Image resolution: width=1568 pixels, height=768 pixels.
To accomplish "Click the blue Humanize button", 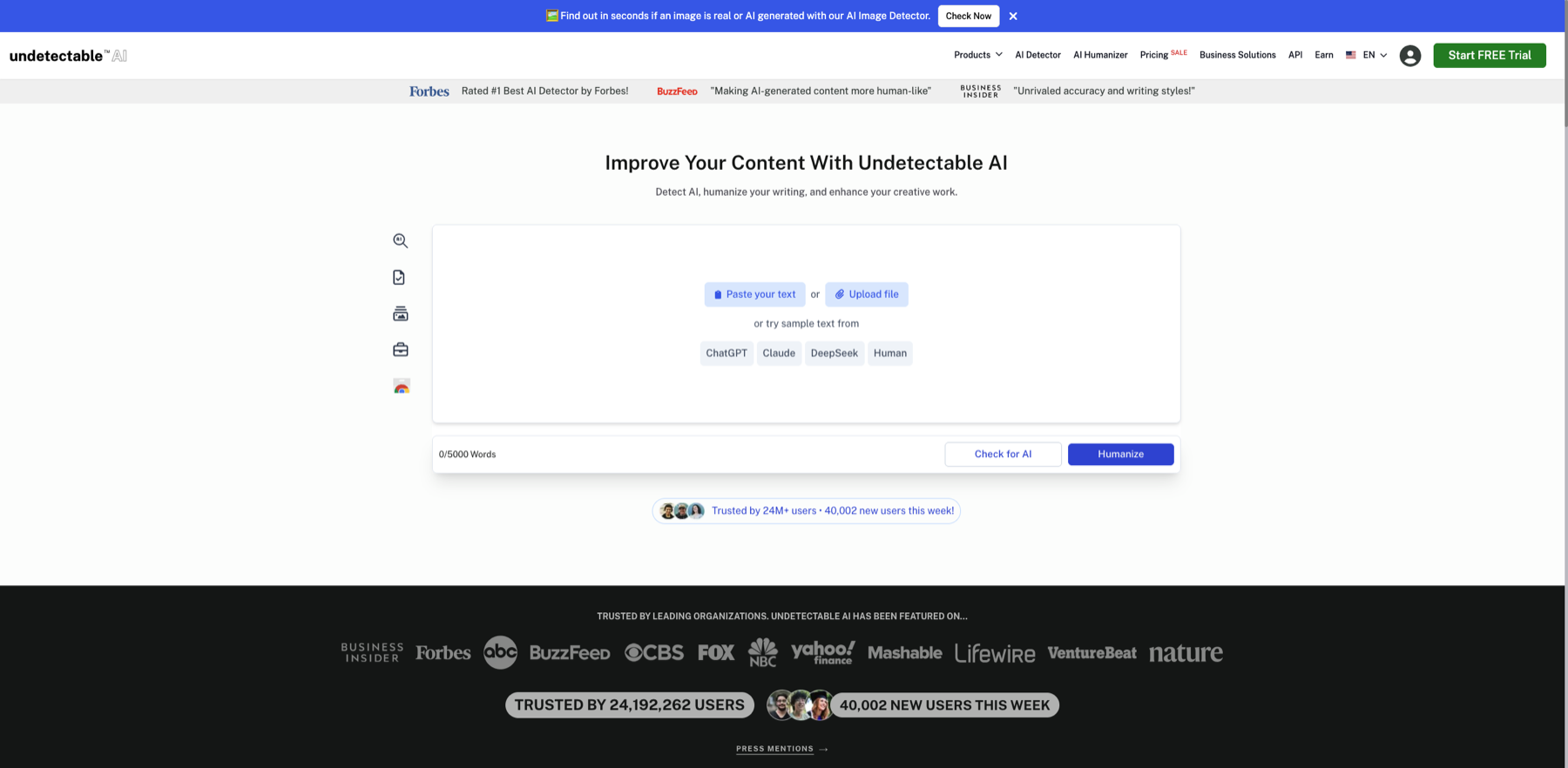I will (x=1120, y=454).
